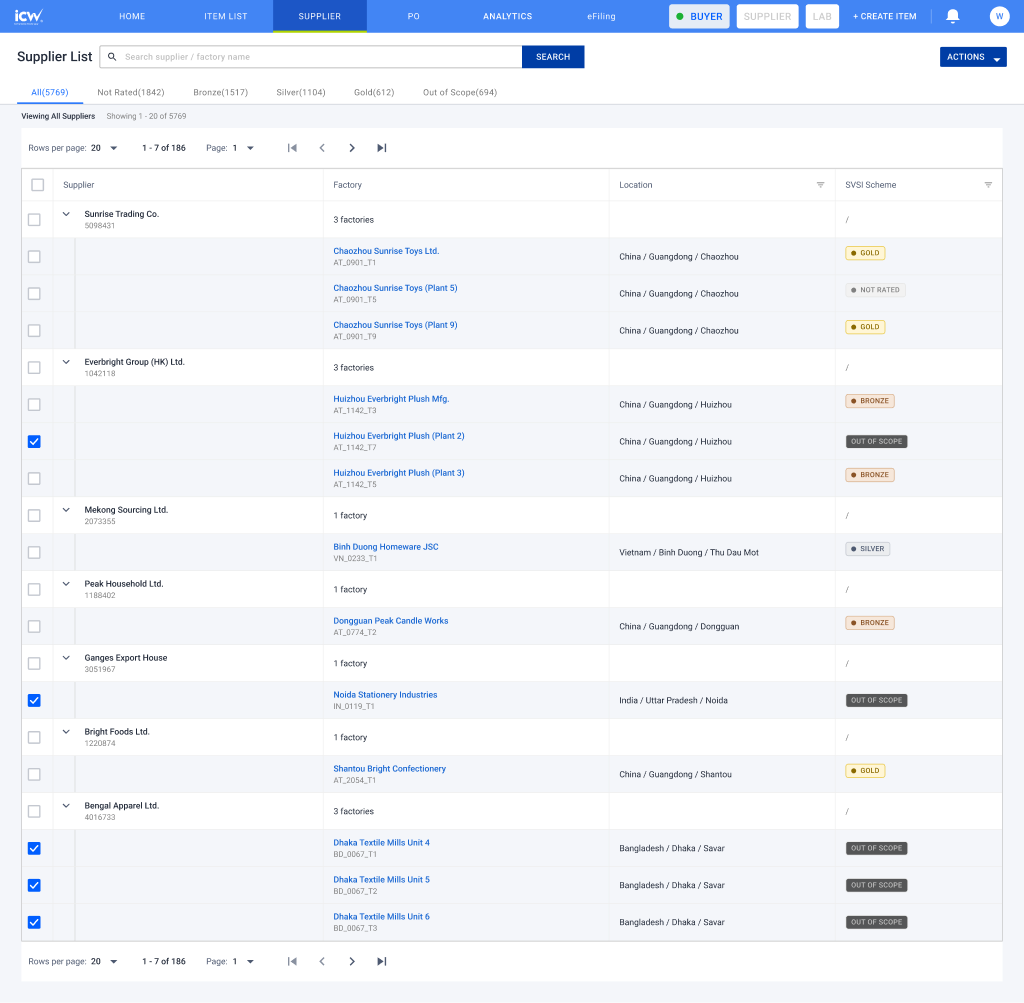This screenshot has width=1024, height=1003.
Task: Open the user avatar menu
Action: click(x=999, y=16)
